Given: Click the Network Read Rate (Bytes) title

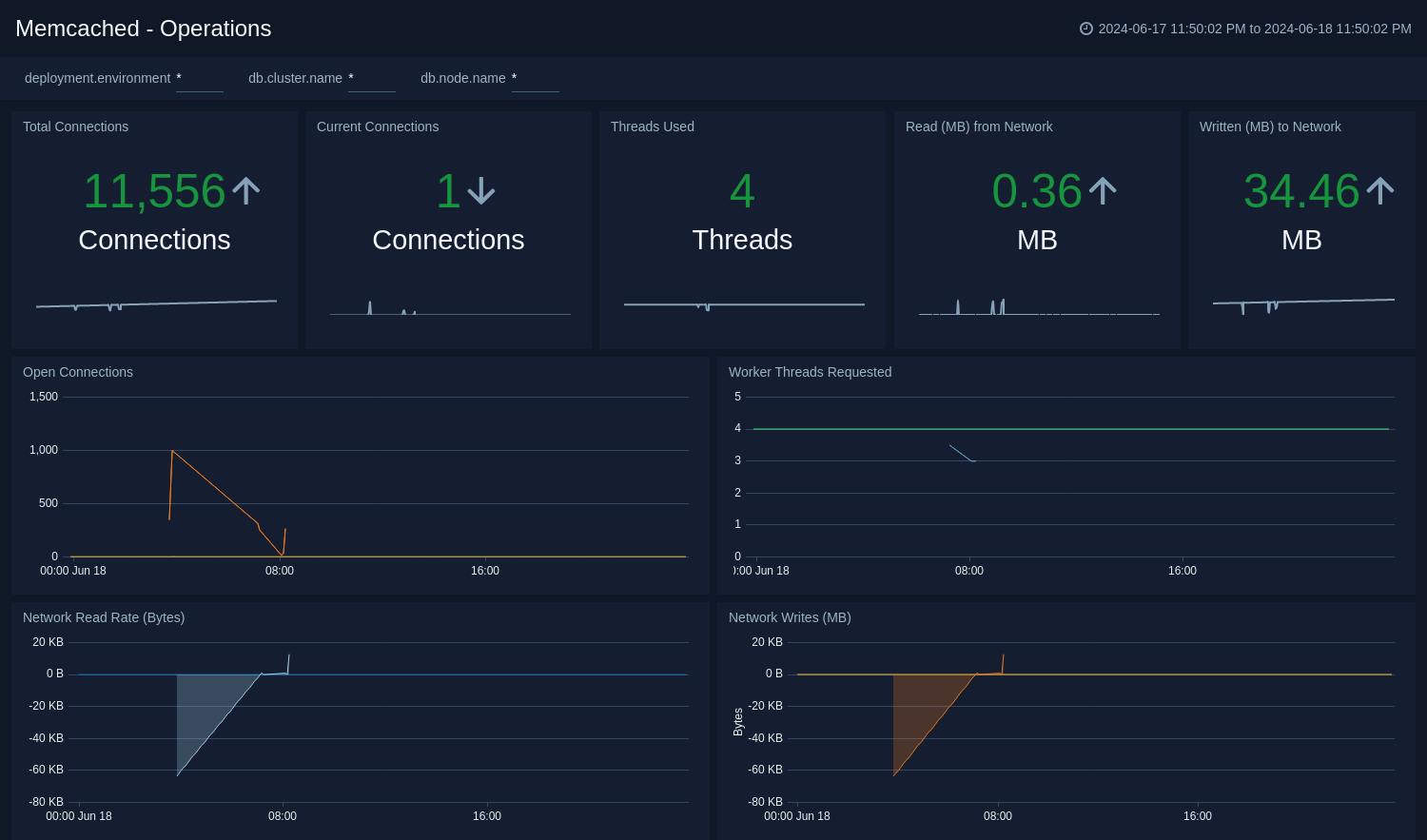Looking at the screenshot, I should point(104,617).
